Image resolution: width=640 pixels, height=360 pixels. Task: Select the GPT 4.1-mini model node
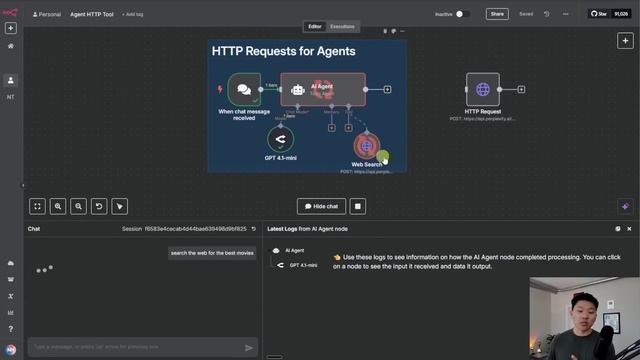(280, 139)
